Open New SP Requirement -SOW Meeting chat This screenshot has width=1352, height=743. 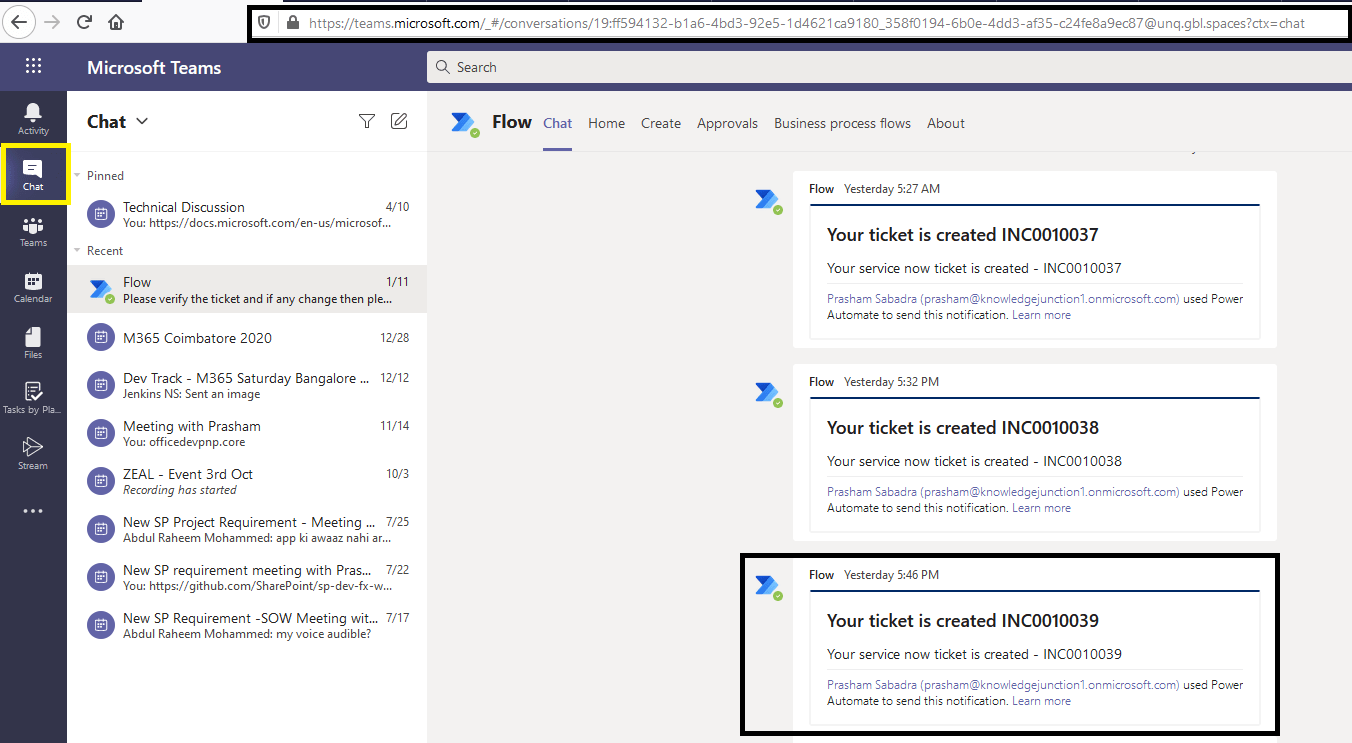point(247,626)
